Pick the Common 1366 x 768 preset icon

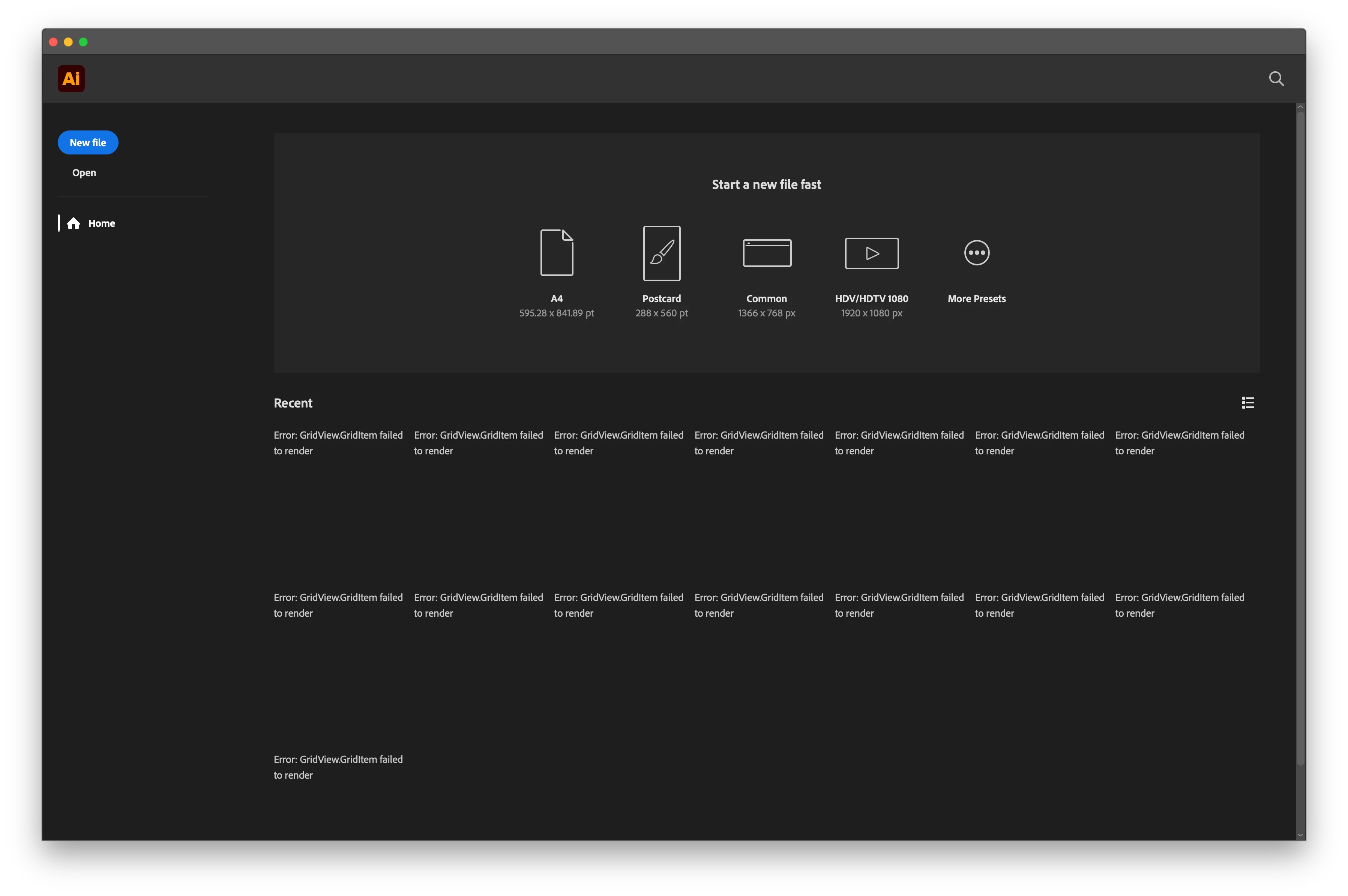coord(767,253)
